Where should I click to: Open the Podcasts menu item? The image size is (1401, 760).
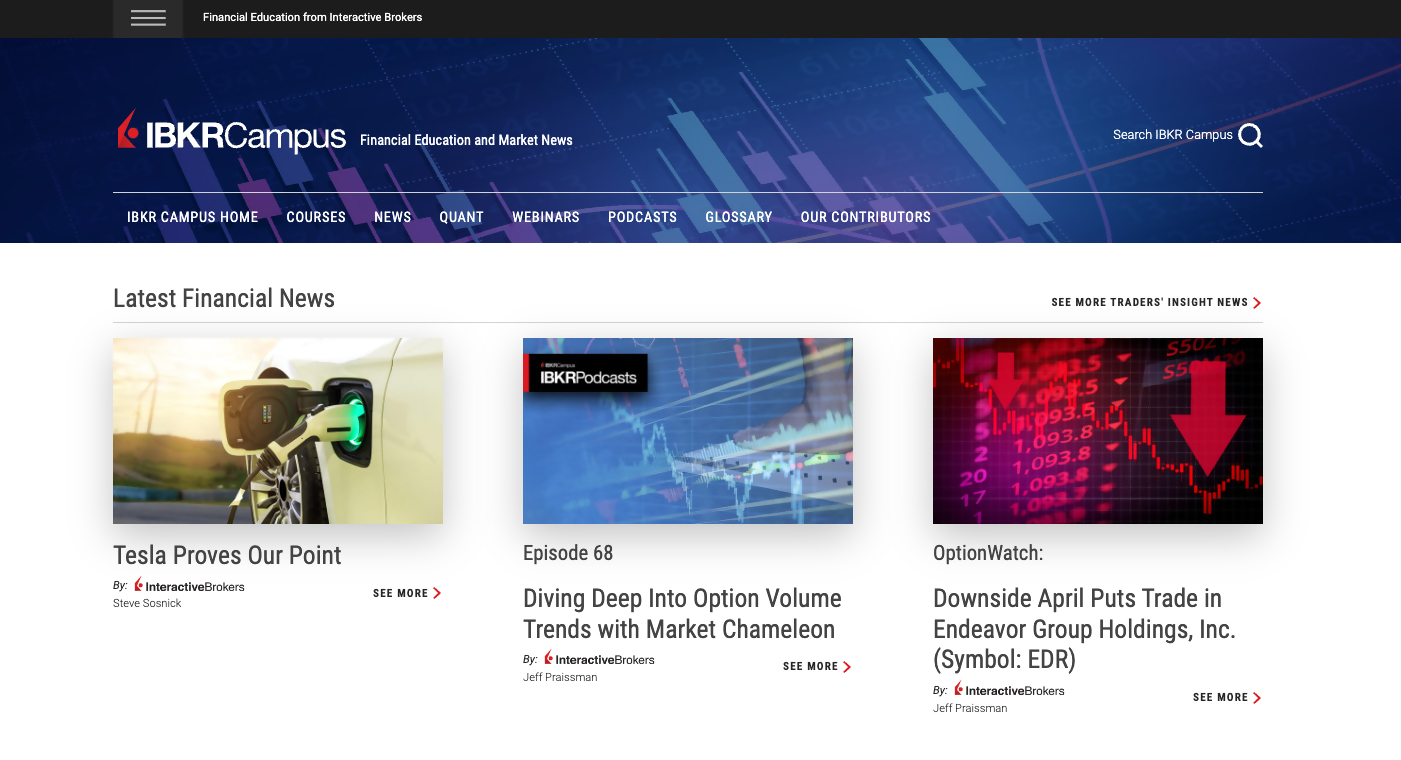tap(643, 217)
